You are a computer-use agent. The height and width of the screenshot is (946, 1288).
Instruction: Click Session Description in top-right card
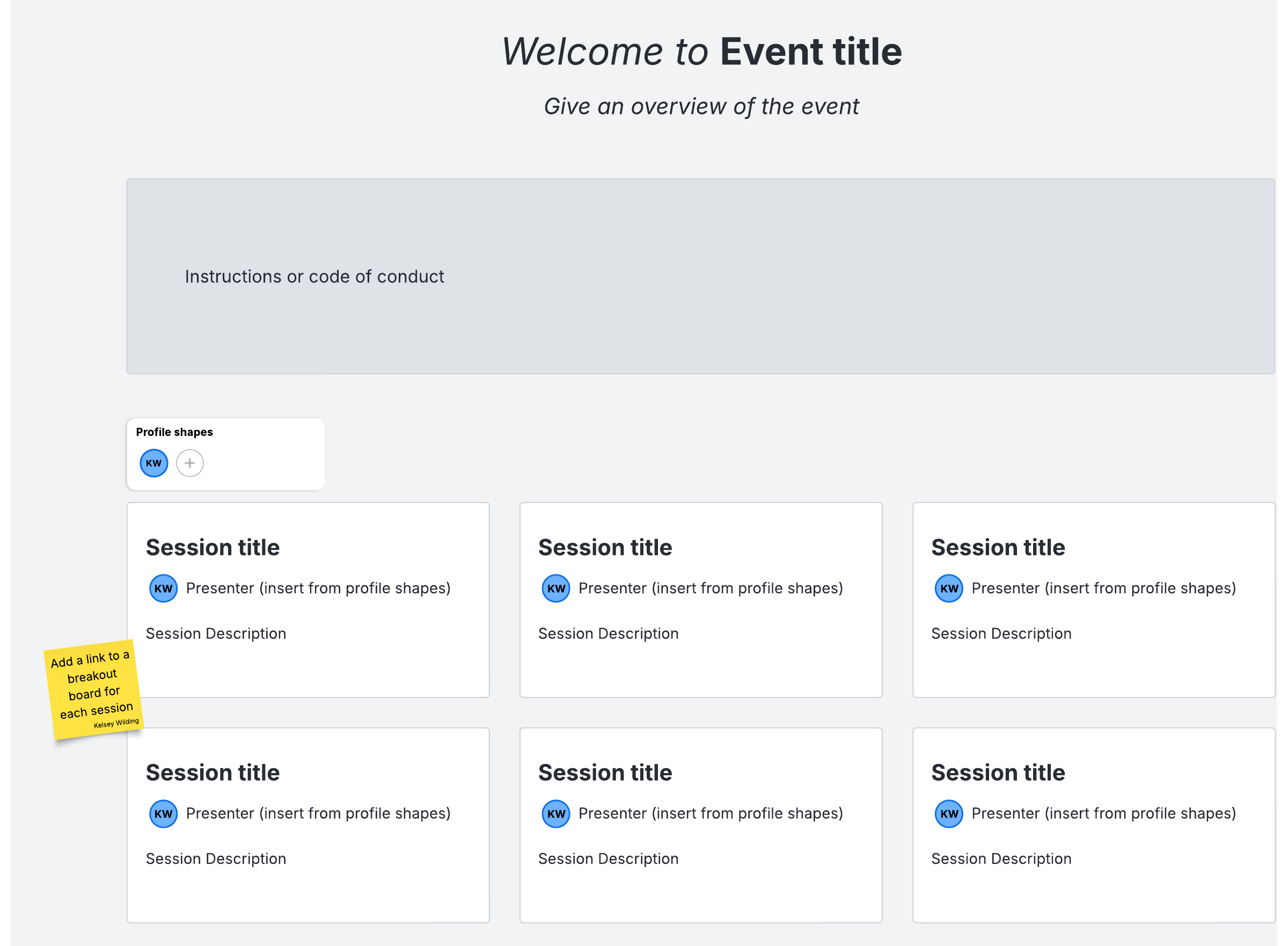pos(1001,634)
